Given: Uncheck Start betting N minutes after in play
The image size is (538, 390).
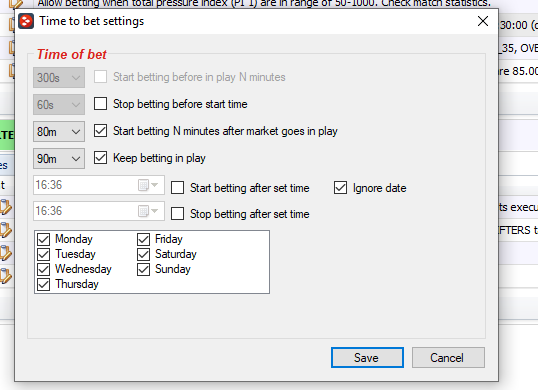Looking at the screenshot, I should (x=101, y=131).
